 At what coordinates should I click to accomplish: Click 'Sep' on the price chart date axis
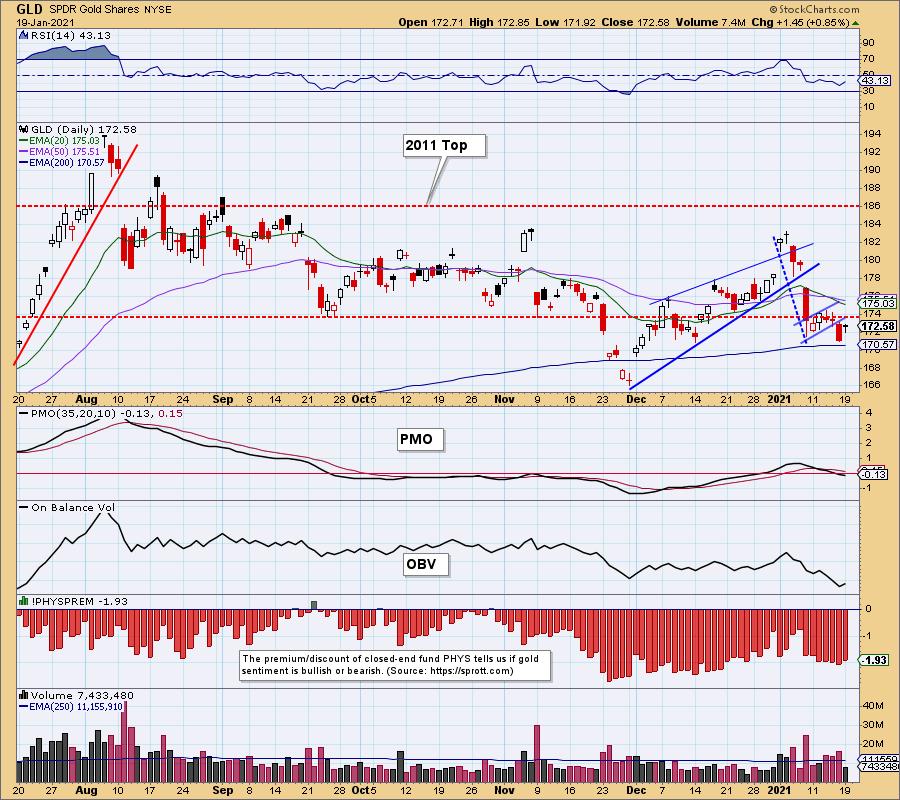coord(223,399)
